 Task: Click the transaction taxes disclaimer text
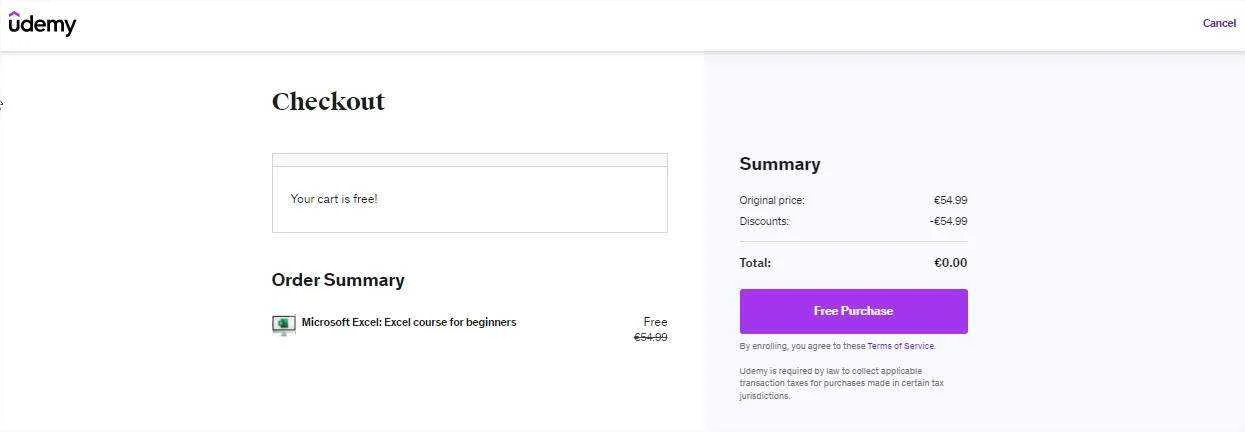[x=842, y=383]
